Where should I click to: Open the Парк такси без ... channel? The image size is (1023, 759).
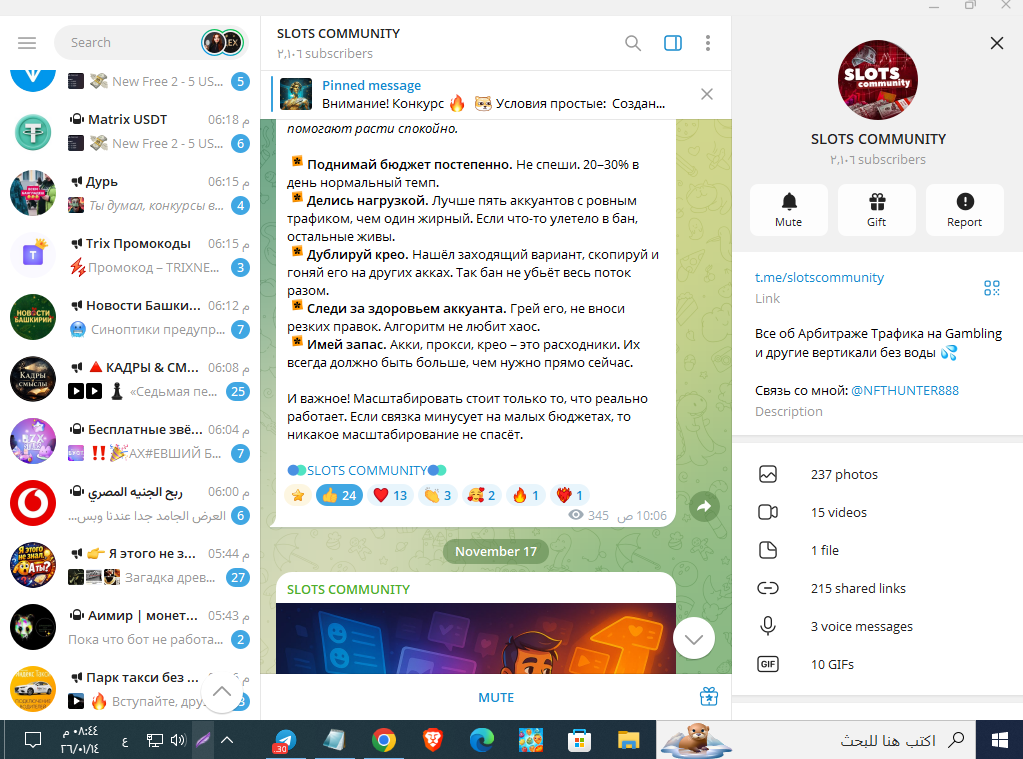pos(130,689)
